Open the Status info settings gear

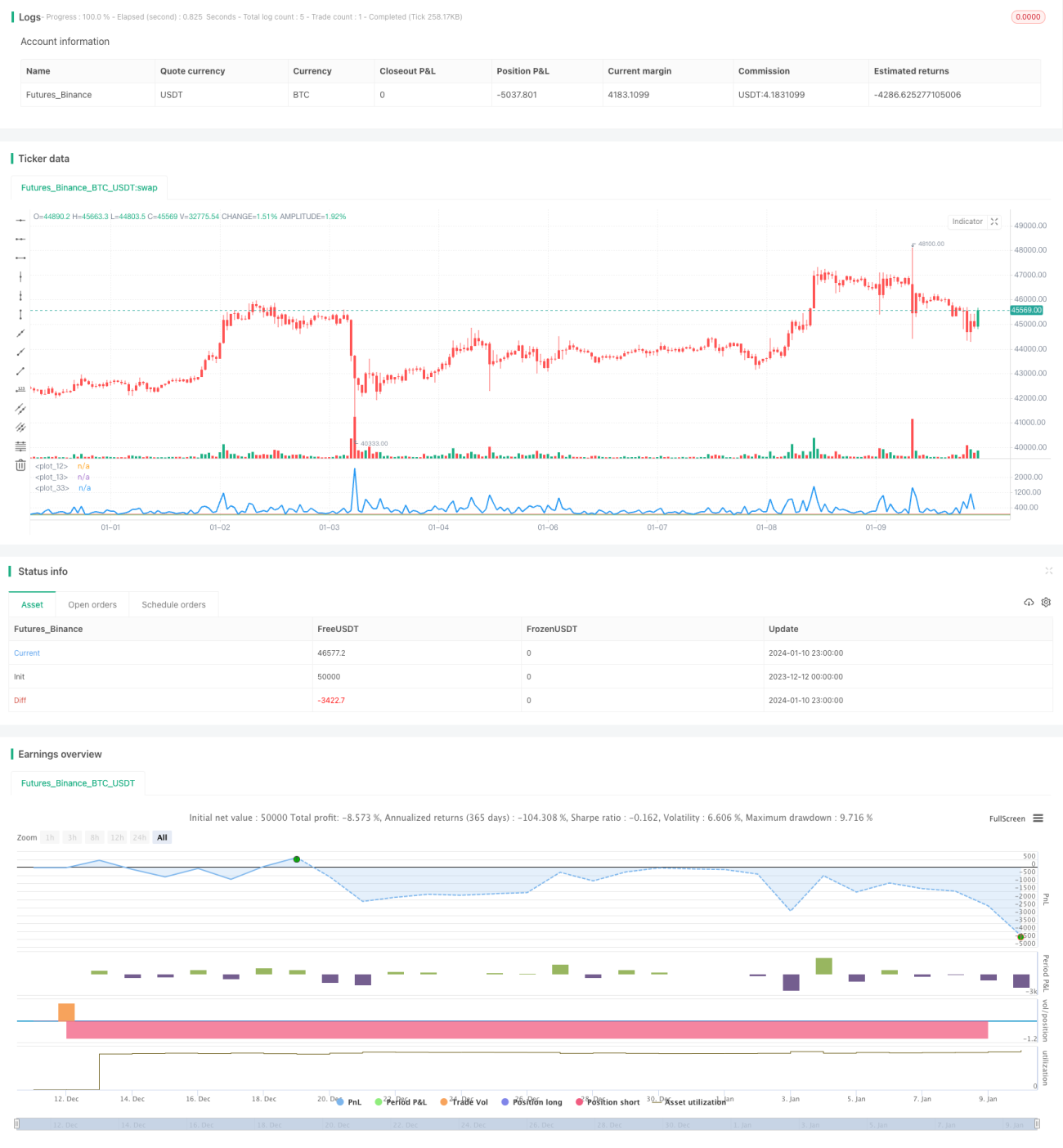tap(1046, 602)
